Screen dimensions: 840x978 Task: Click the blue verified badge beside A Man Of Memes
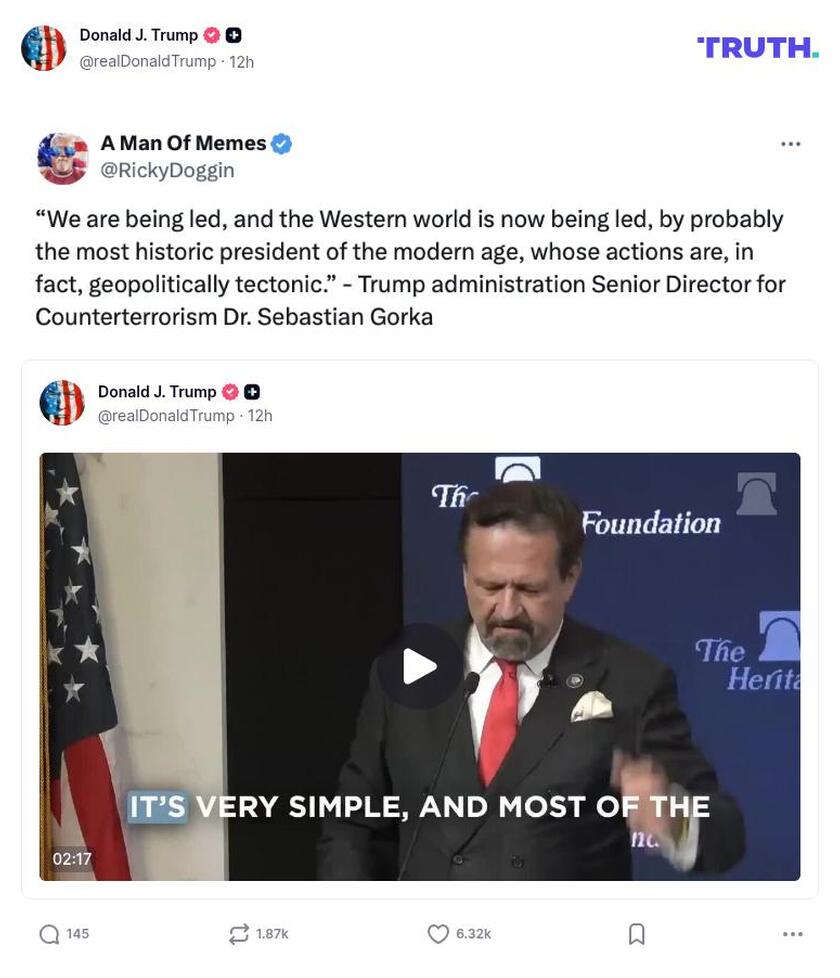pyautogui.click(x=282, y=143)
